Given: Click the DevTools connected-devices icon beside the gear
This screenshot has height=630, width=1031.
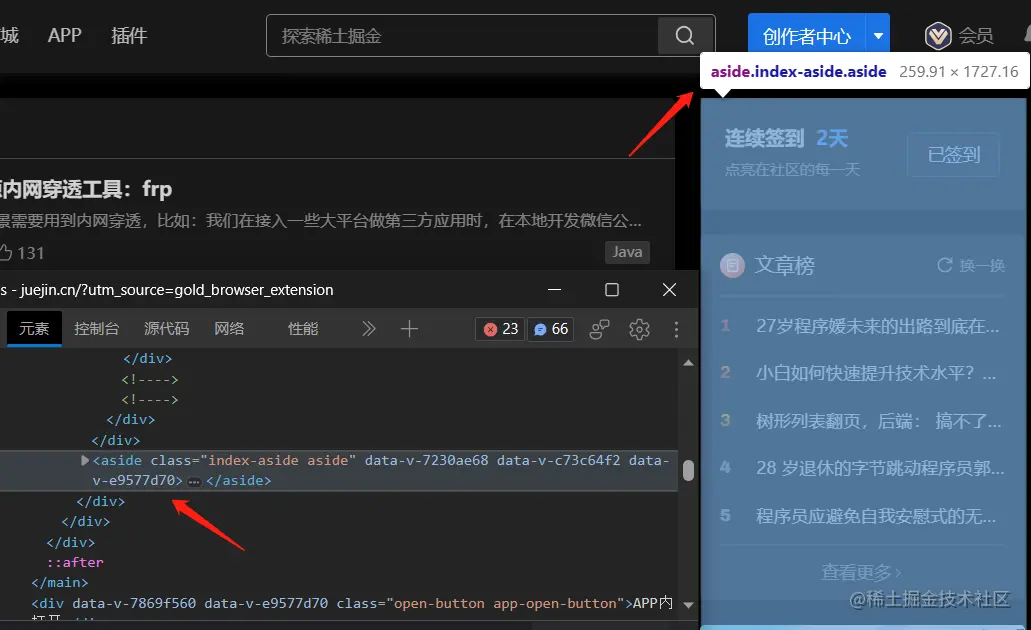Looking at the screenshot, I should 599,329.
